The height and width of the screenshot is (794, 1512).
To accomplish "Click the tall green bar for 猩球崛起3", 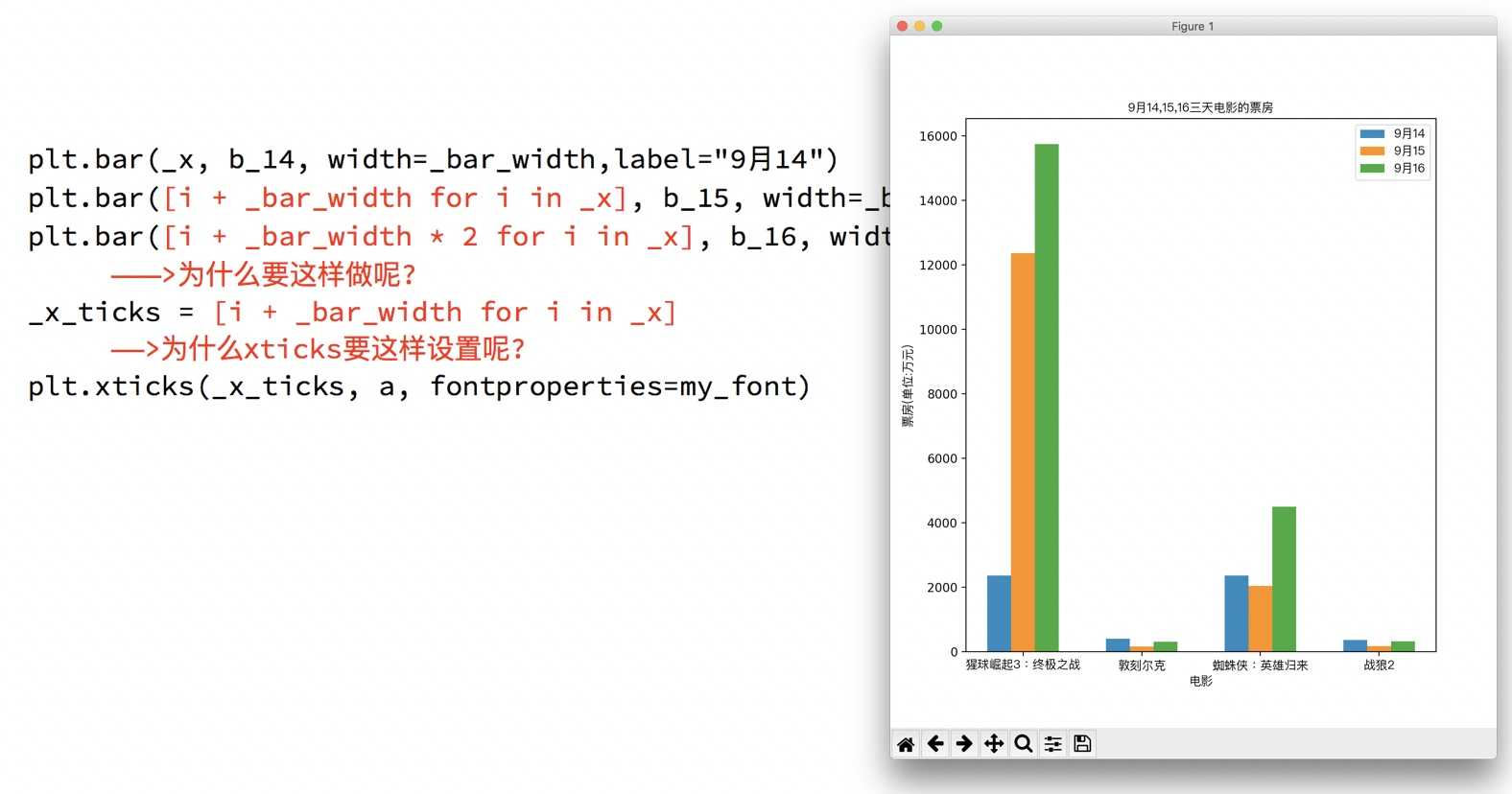I will pos(1047,398).
